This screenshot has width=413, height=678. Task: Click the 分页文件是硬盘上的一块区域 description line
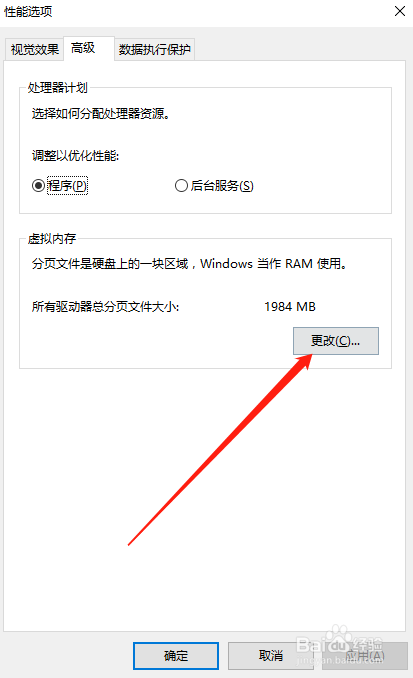click(x=189, y=263)
